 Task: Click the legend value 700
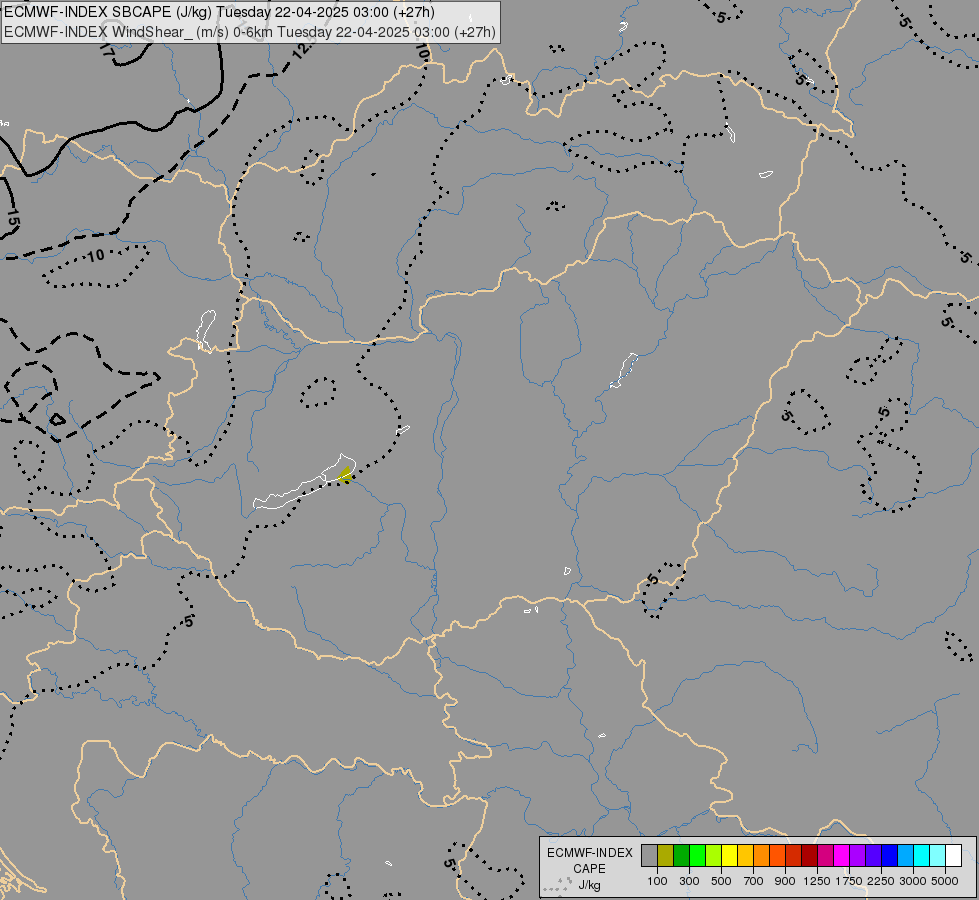point(754,881)
